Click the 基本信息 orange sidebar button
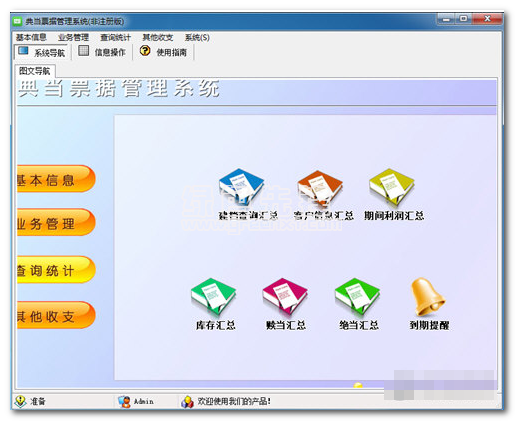Screen dimensions: 515x421 (56, 179)
